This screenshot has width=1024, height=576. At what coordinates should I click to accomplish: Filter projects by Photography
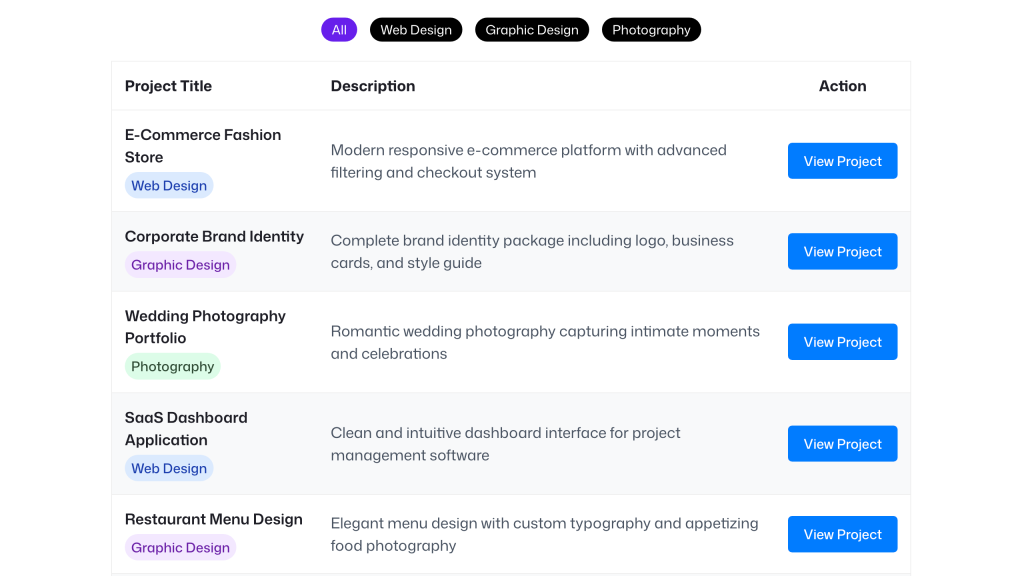(x=651, y=29)
